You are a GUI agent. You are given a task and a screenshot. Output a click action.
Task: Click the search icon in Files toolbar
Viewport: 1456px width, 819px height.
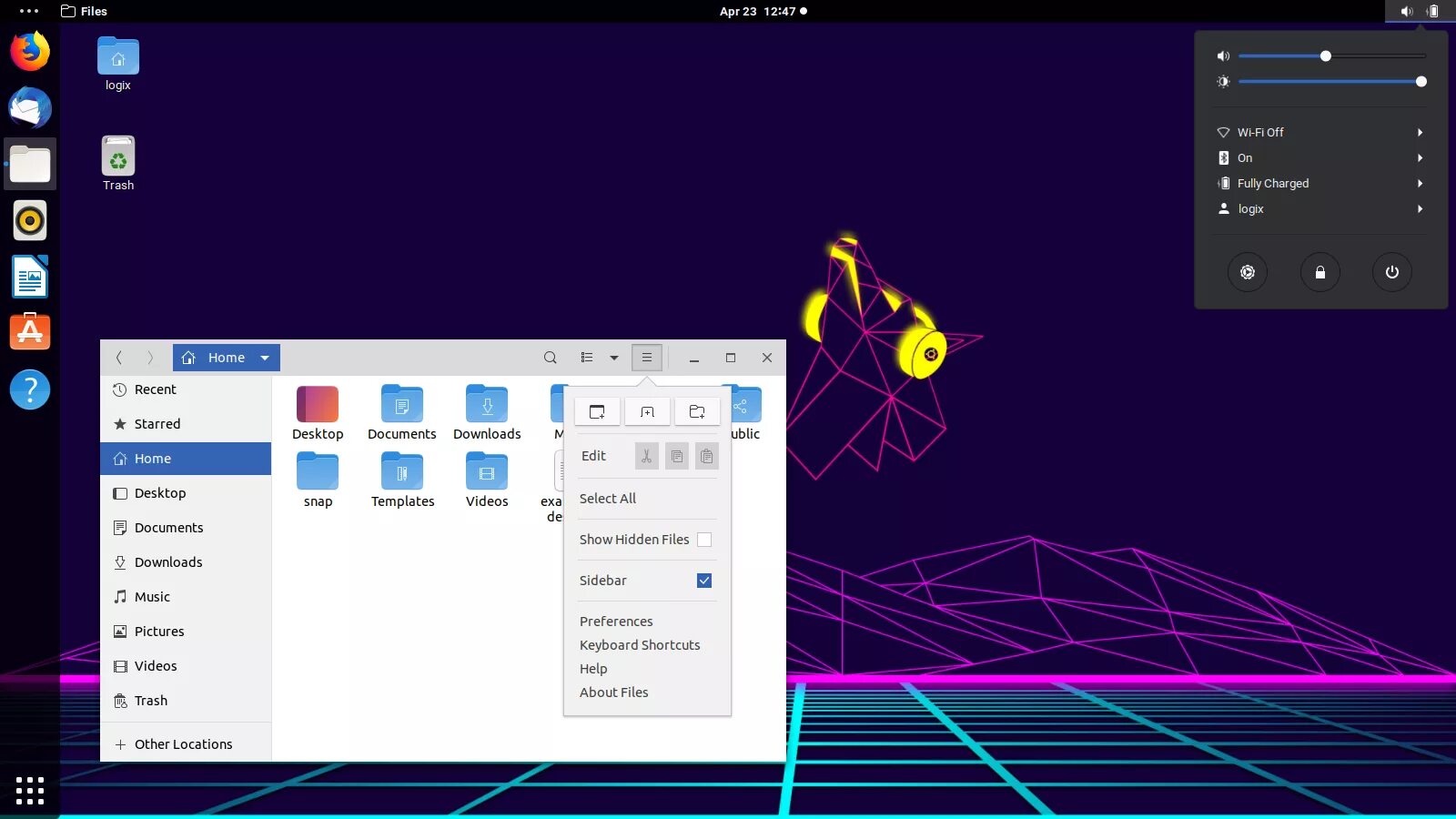(551, 358)
